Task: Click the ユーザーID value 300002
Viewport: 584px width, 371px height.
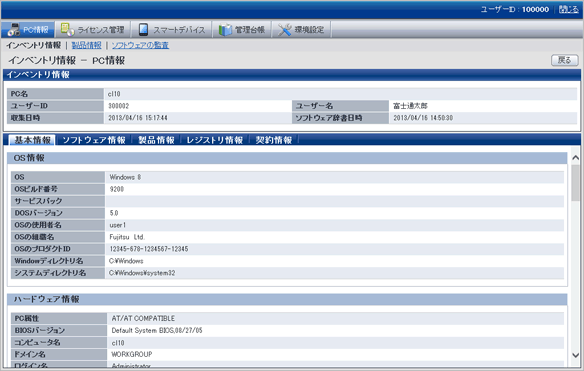Action: 118,106
